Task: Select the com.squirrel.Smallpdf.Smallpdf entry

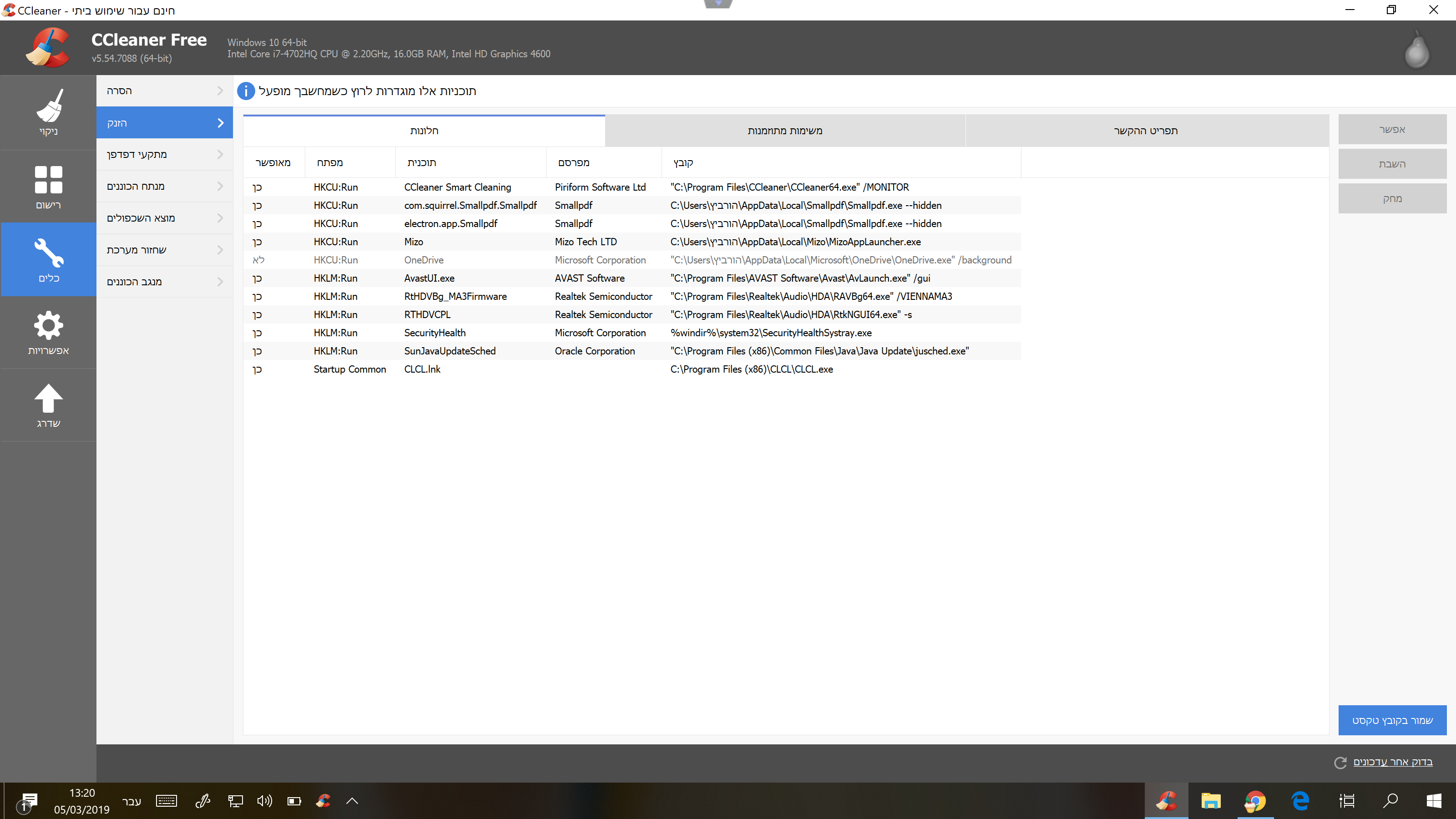Action: (x=632, y=205)
